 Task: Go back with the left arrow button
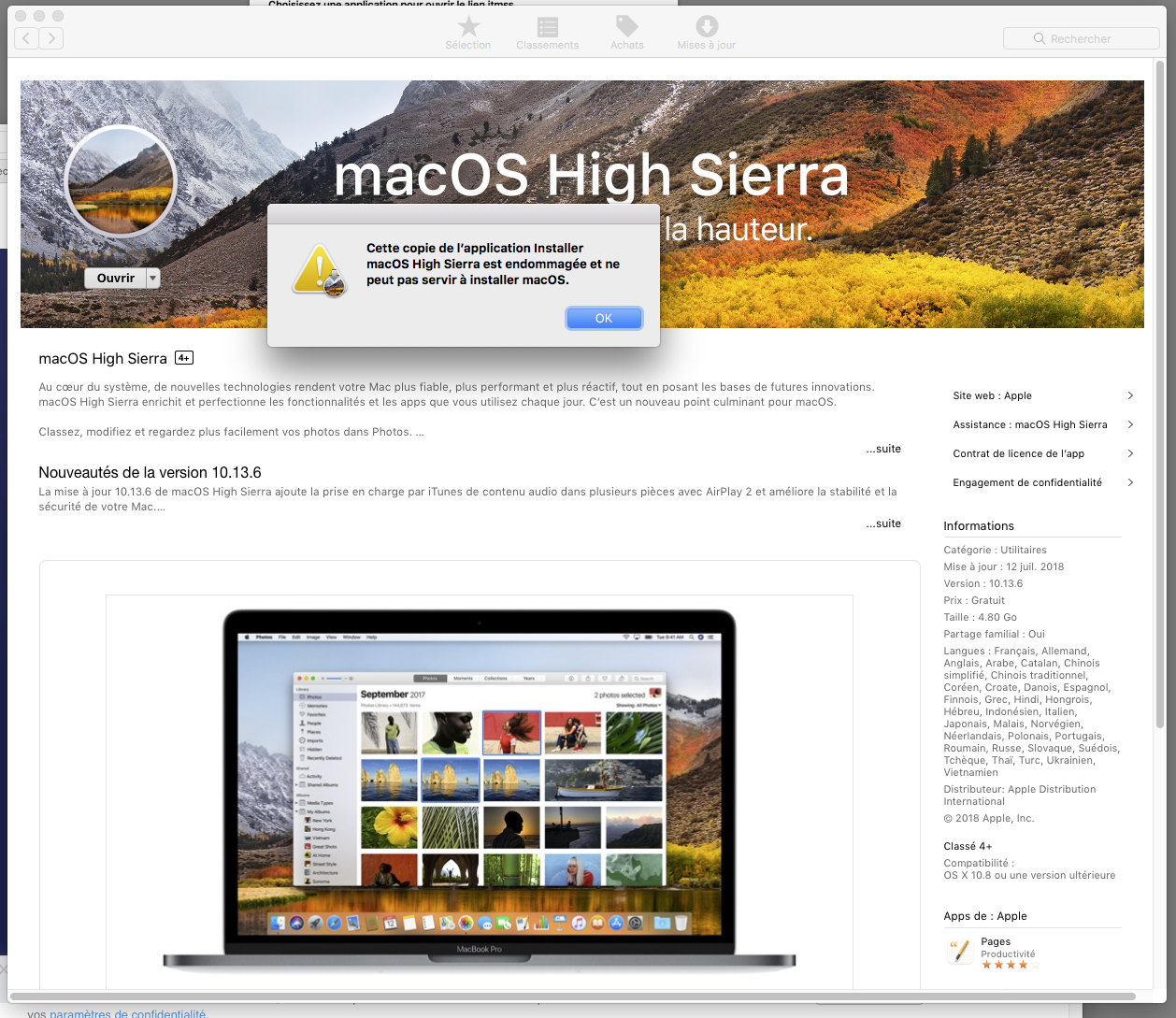[27, 38]
